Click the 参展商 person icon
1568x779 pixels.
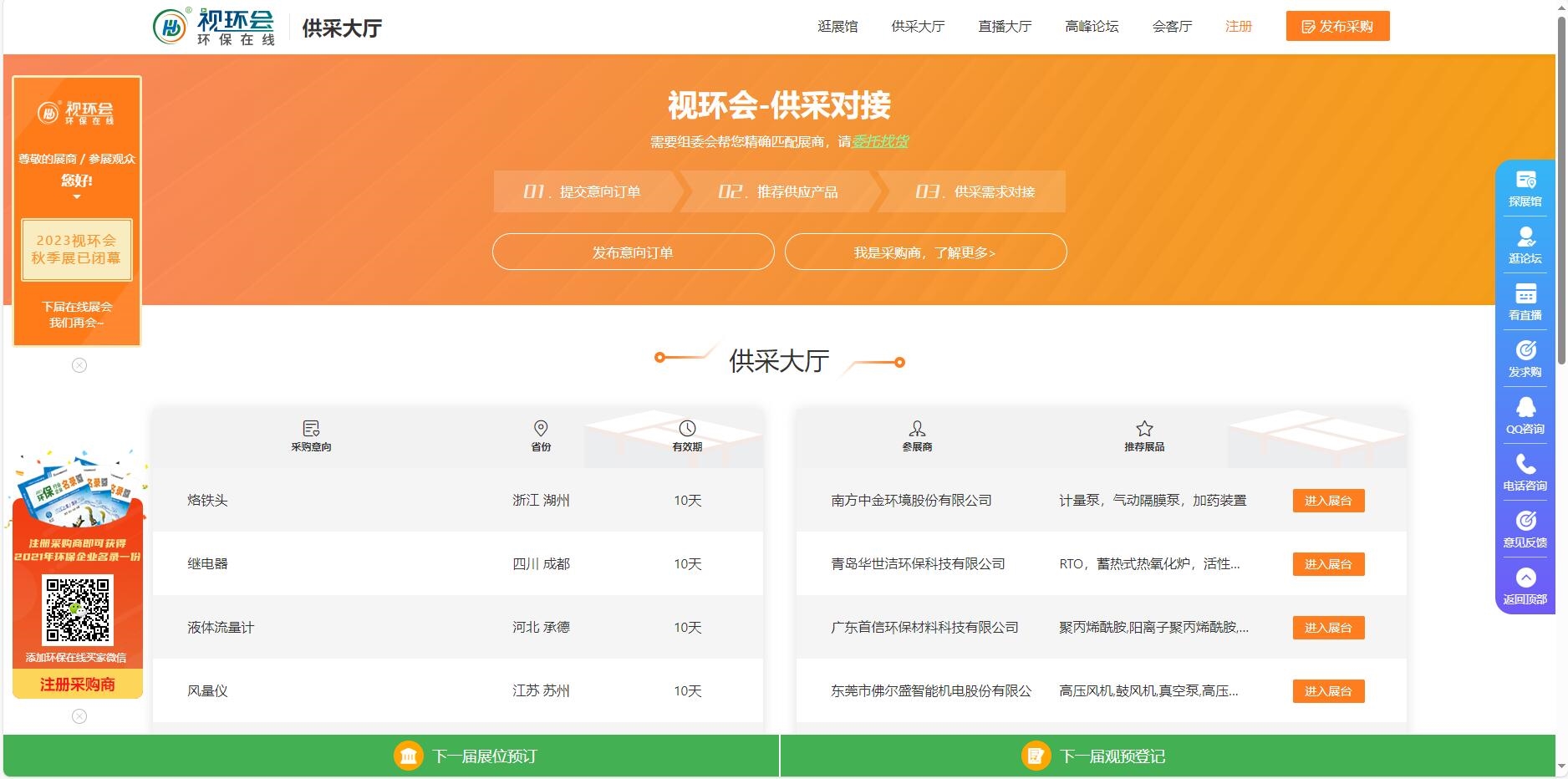pyautogui.click(x=917, y=428)
